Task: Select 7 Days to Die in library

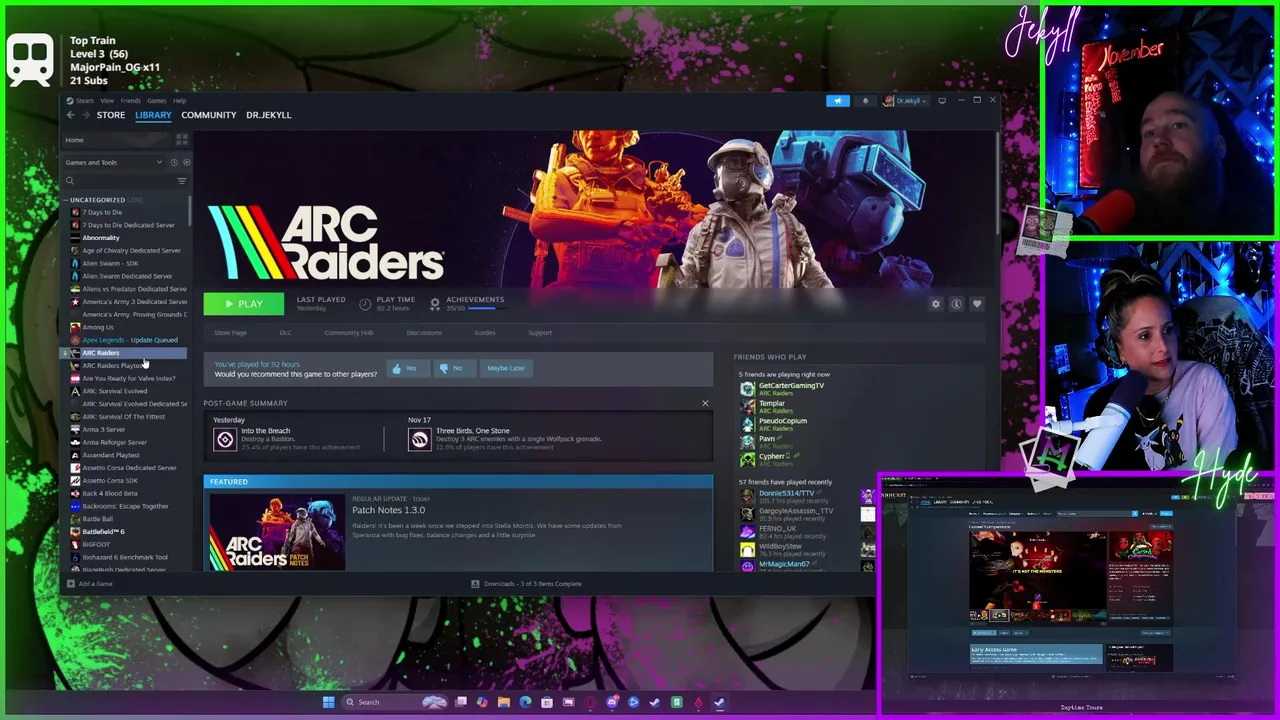Action: [x=102, y=212]
